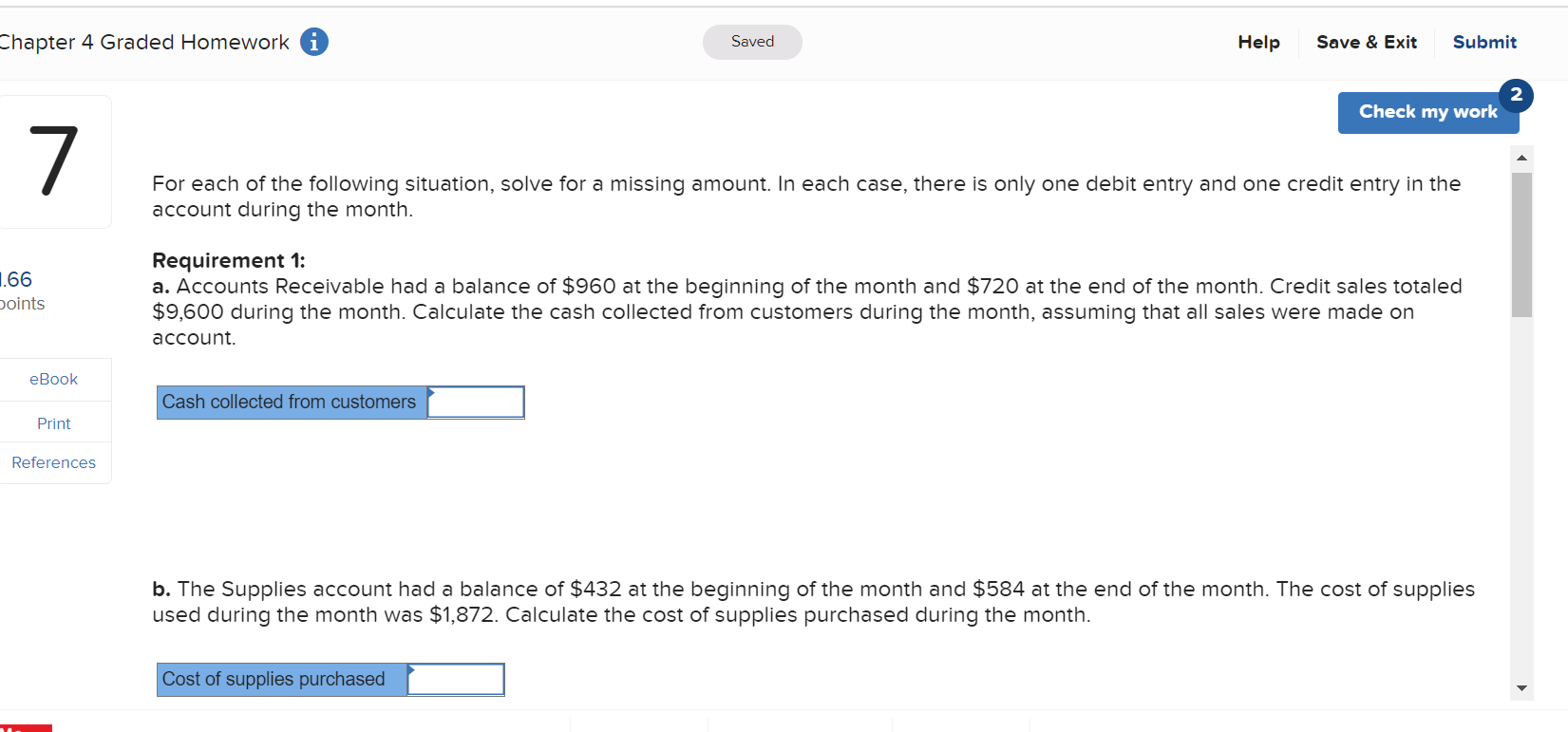Click the attempts badge showing 2

[x=1516, y=96]
